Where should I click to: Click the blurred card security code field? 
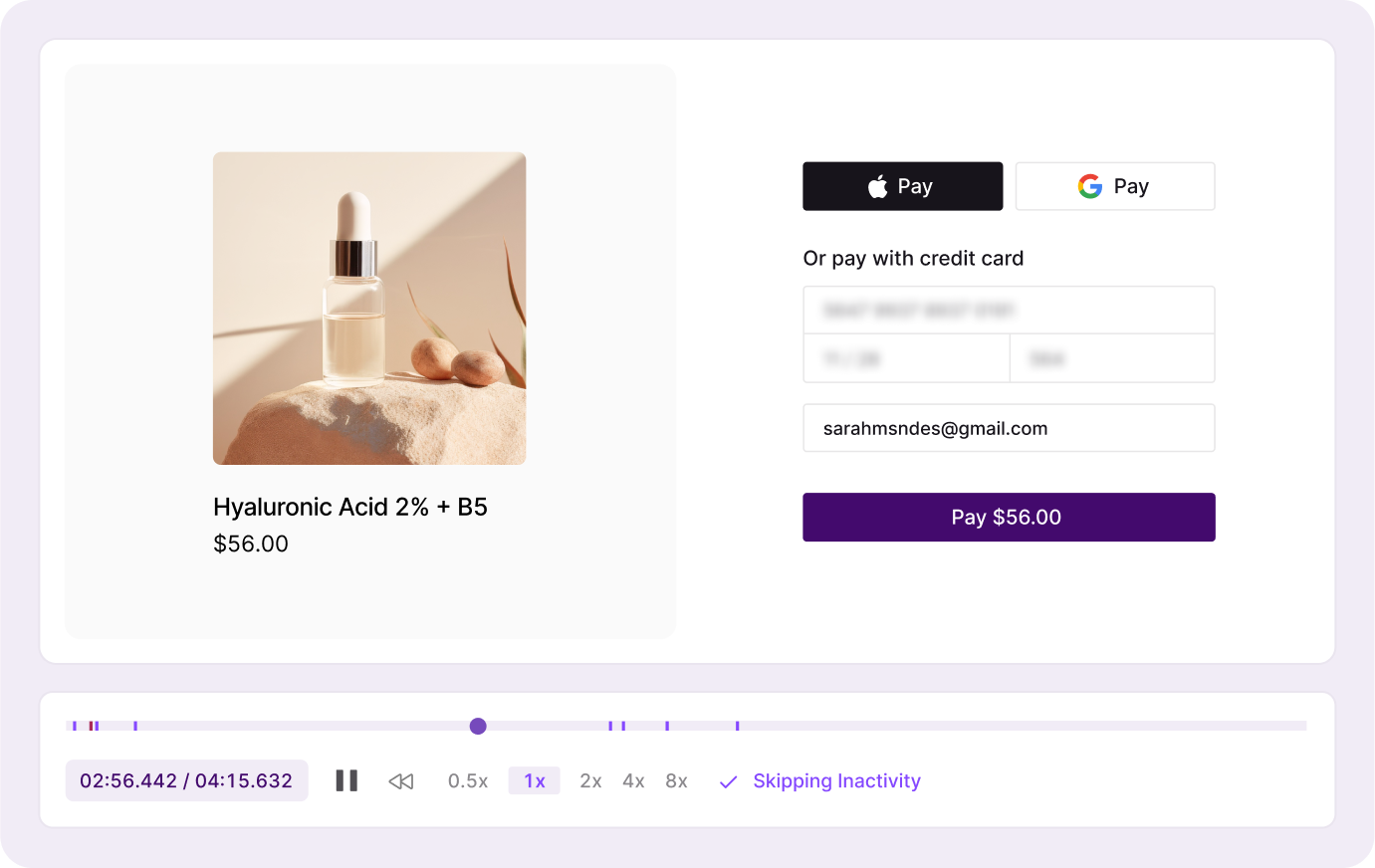(1111, 358)
